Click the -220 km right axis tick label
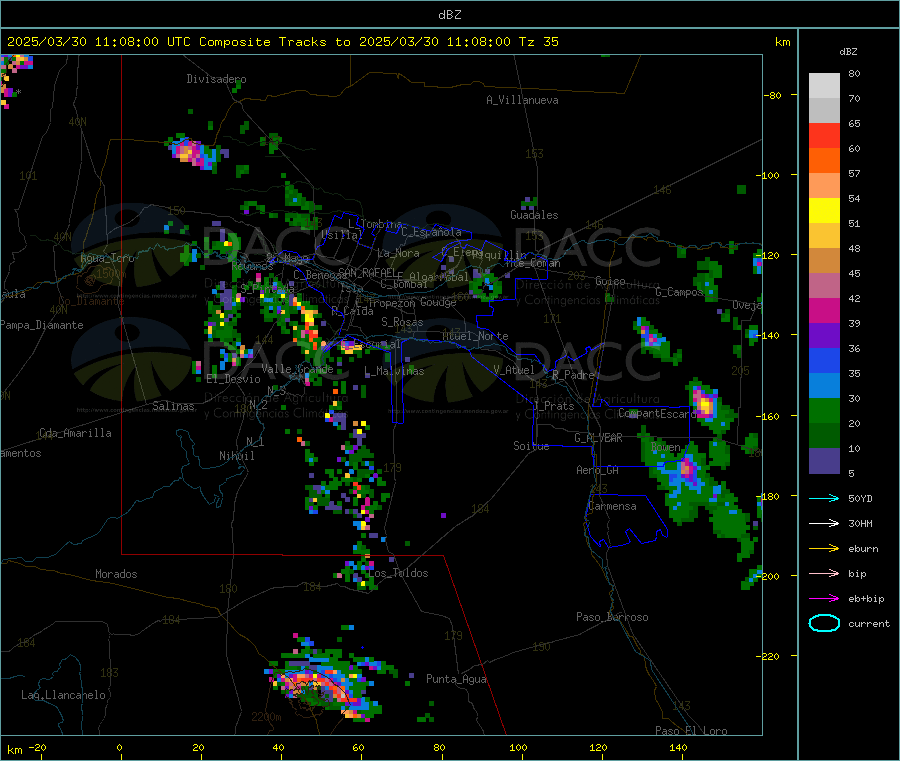The height and width of the screenshot is (761, 900). pos(771,656)
